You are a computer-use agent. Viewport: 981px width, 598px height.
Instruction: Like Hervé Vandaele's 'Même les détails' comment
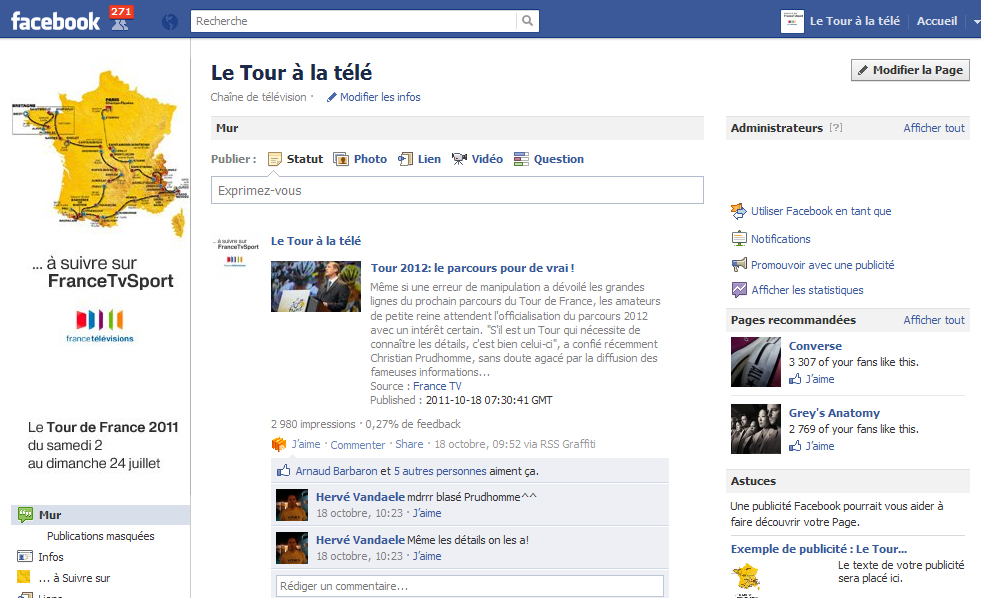click(427, 556)
